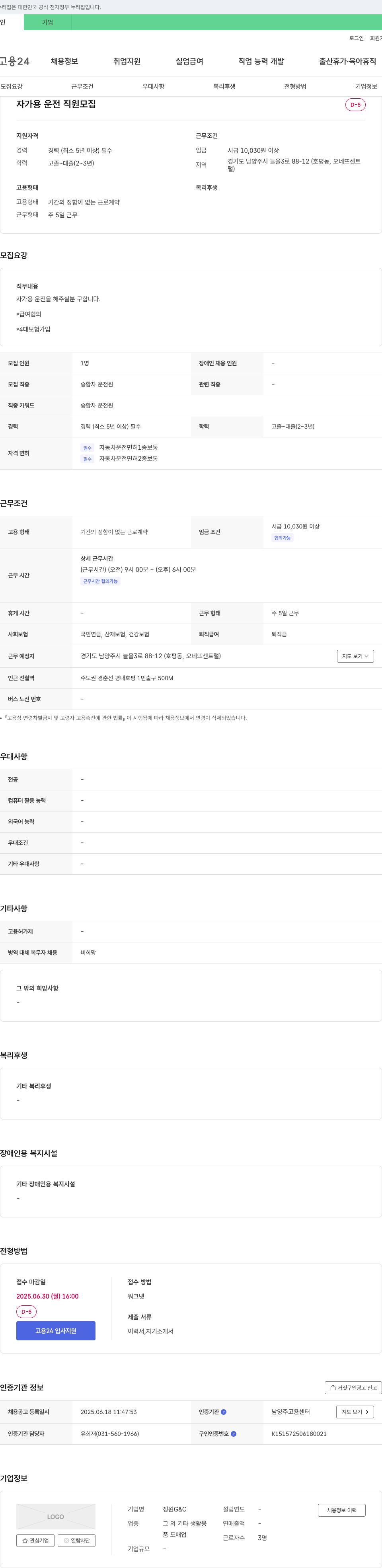Screen dimensions: 382x1568
Task: Click 필수 tag for 자동차운전면허2종보통
Action: (87, 459)
